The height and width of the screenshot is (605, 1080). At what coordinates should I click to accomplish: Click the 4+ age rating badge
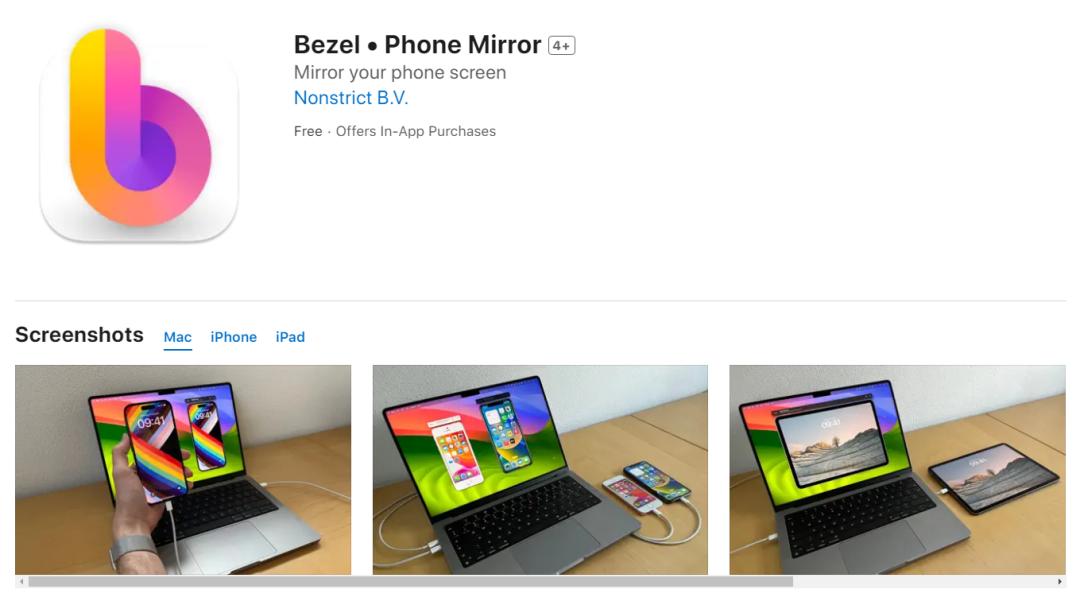coord(561,45)
